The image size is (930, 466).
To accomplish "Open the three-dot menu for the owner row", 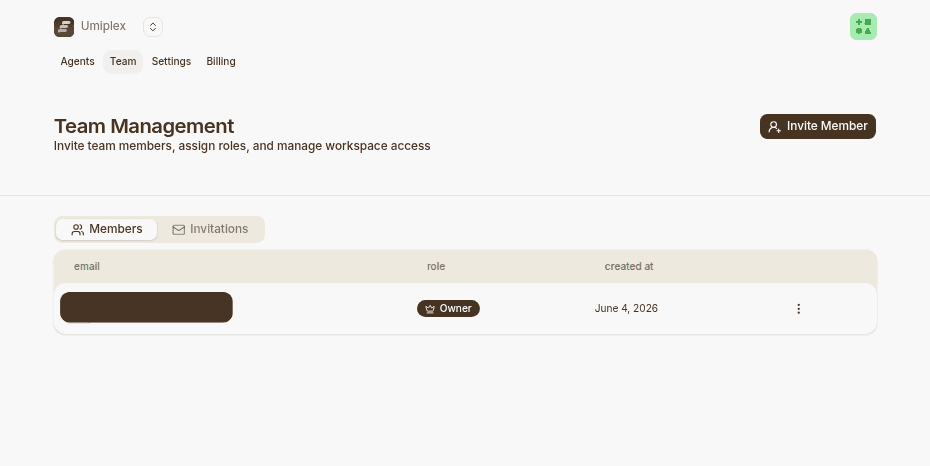I will pyautogui.click(x=798, y=308).
